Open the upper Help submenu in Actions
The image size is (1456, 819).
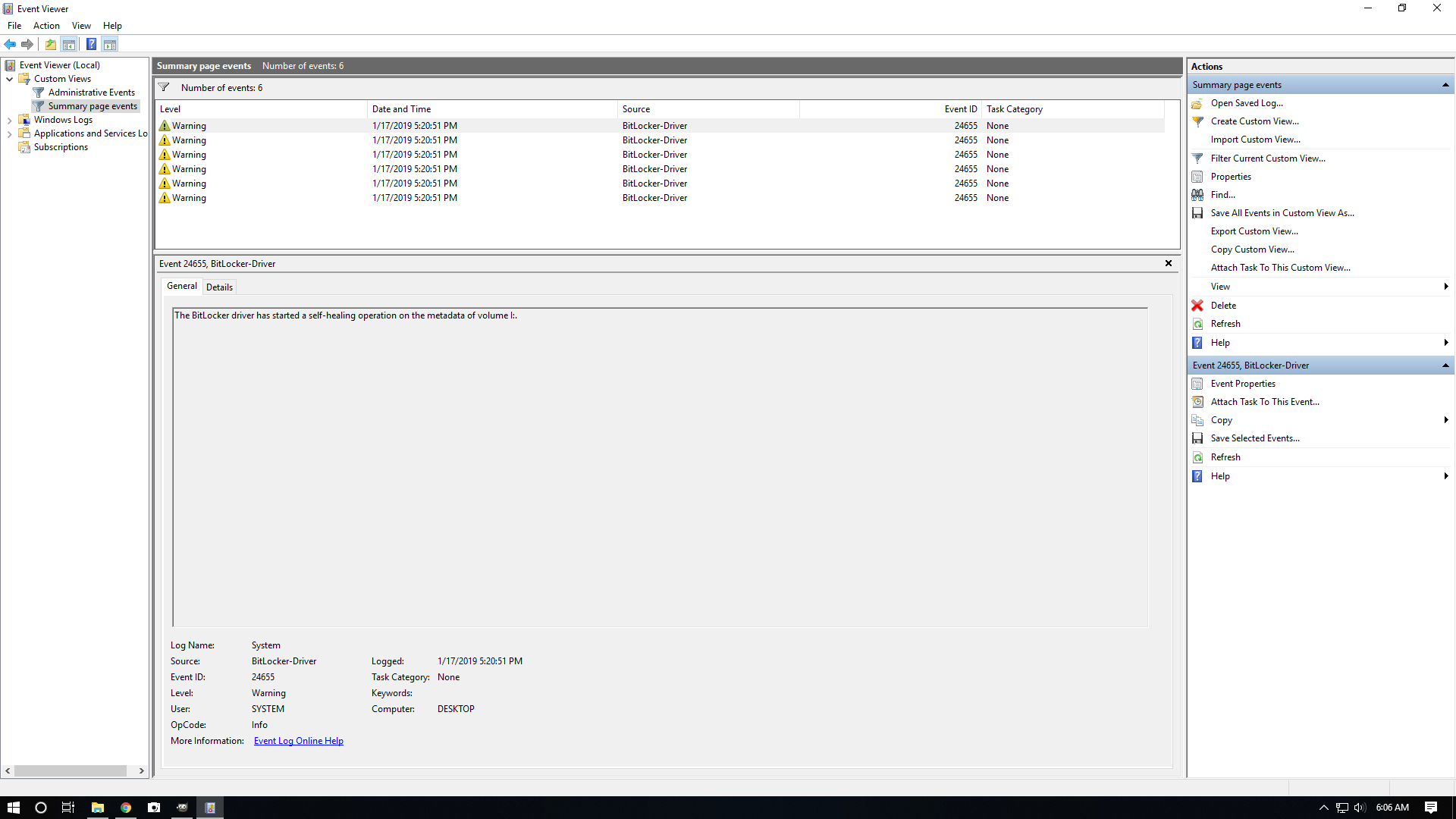click(x=1320, y=343)
